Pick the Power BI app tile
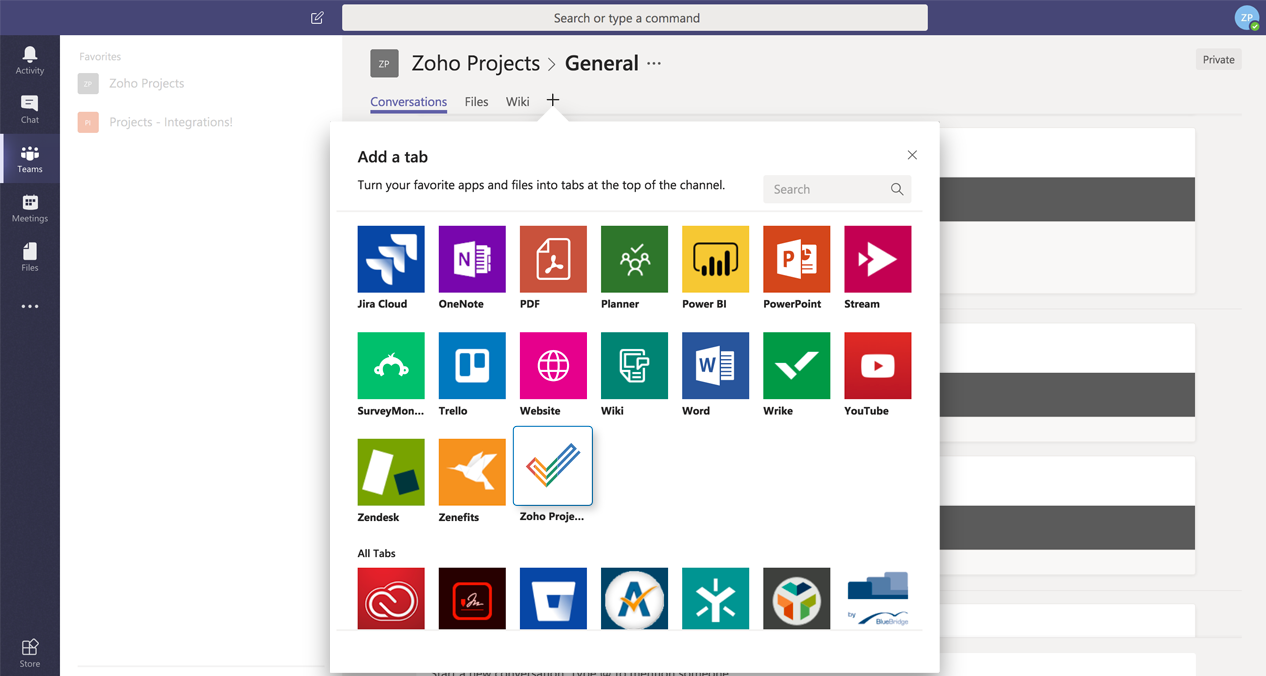This screenshot has height=676, width=1266. coord(715,259)
